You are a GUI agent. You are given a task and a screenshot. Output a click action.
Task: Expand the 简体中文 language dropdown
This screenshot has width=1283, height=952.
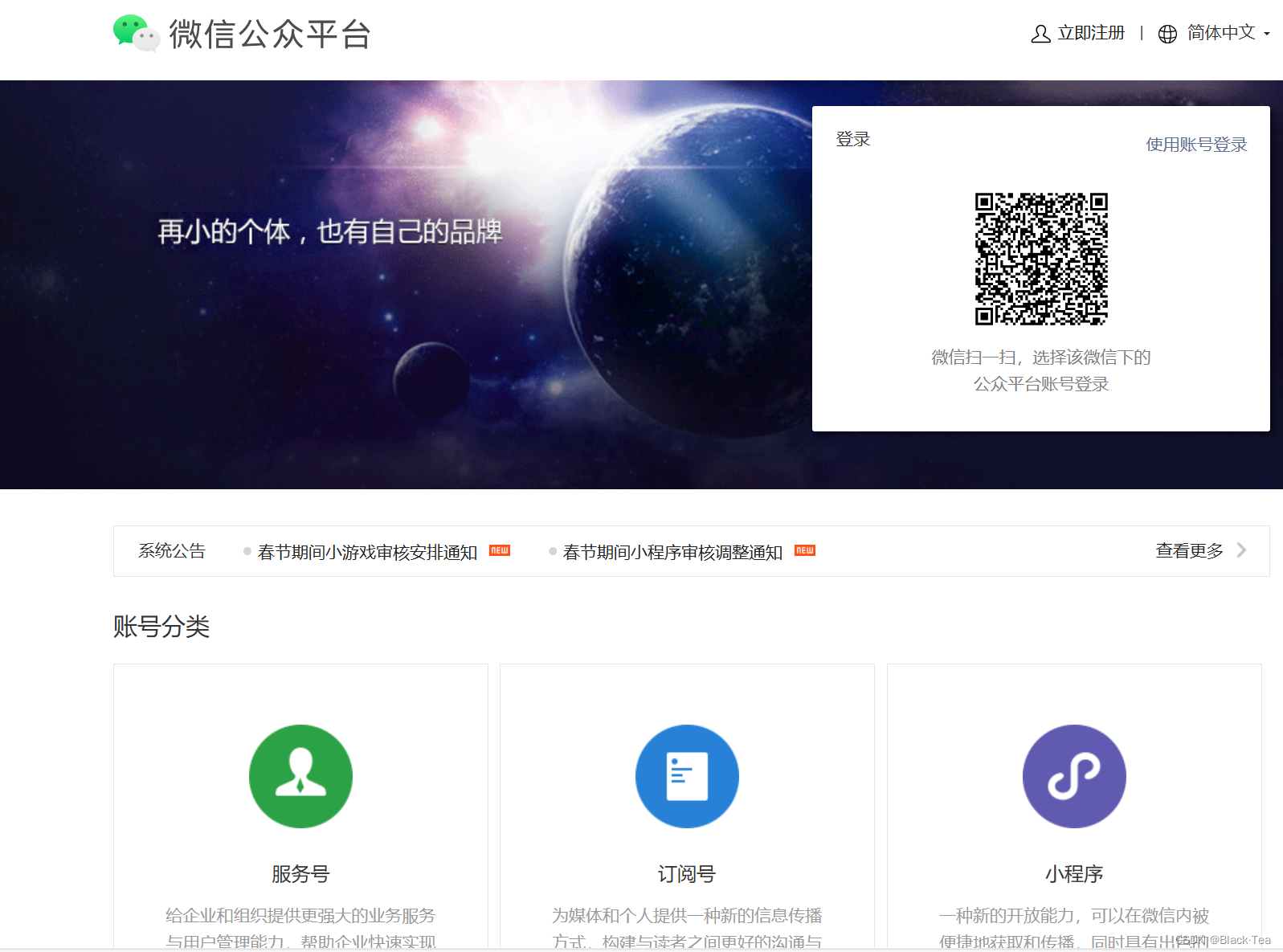pos(1221,33)
